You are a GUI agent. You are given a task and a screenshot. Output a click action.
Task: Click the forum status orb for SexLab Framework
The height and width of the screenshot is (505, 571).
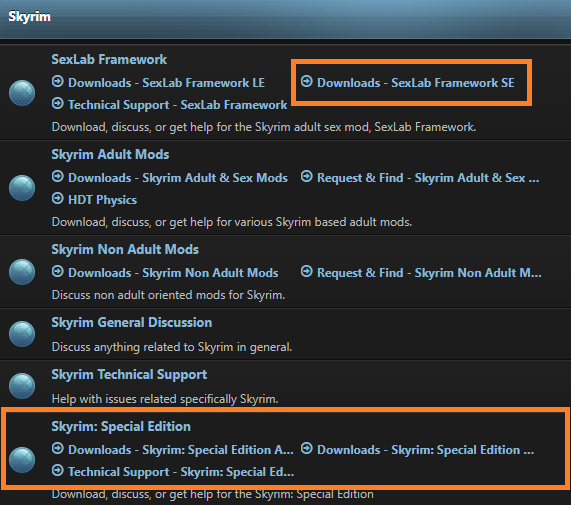(22, 93)
